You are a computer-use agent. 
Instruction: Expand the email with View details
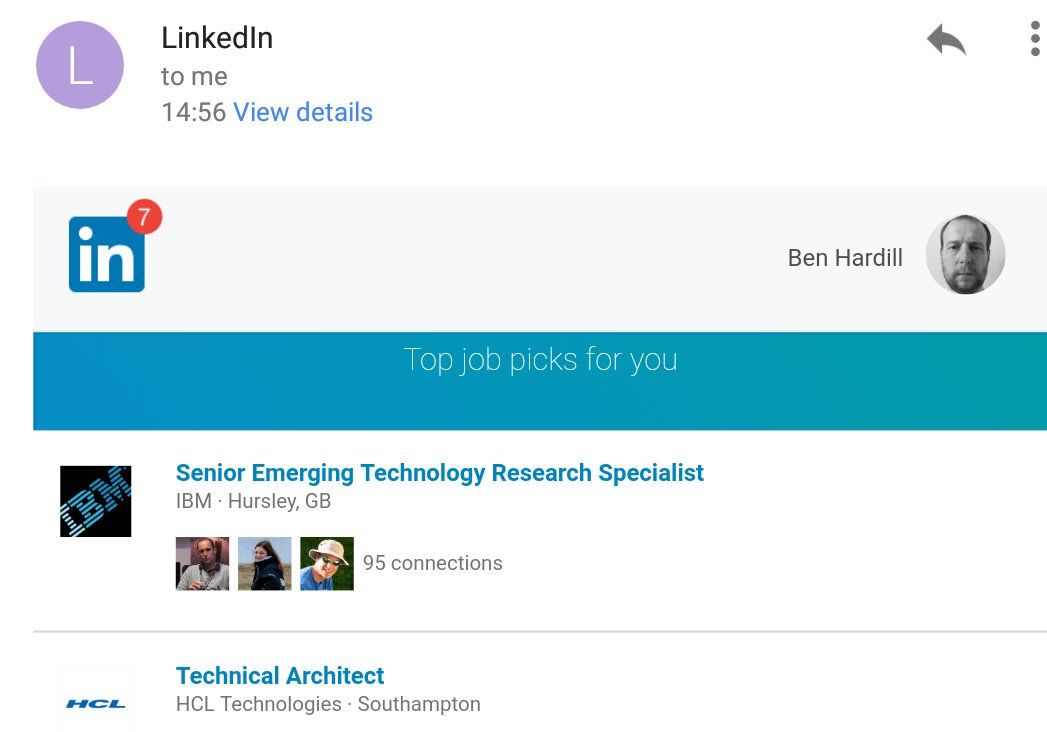[303, 112]
